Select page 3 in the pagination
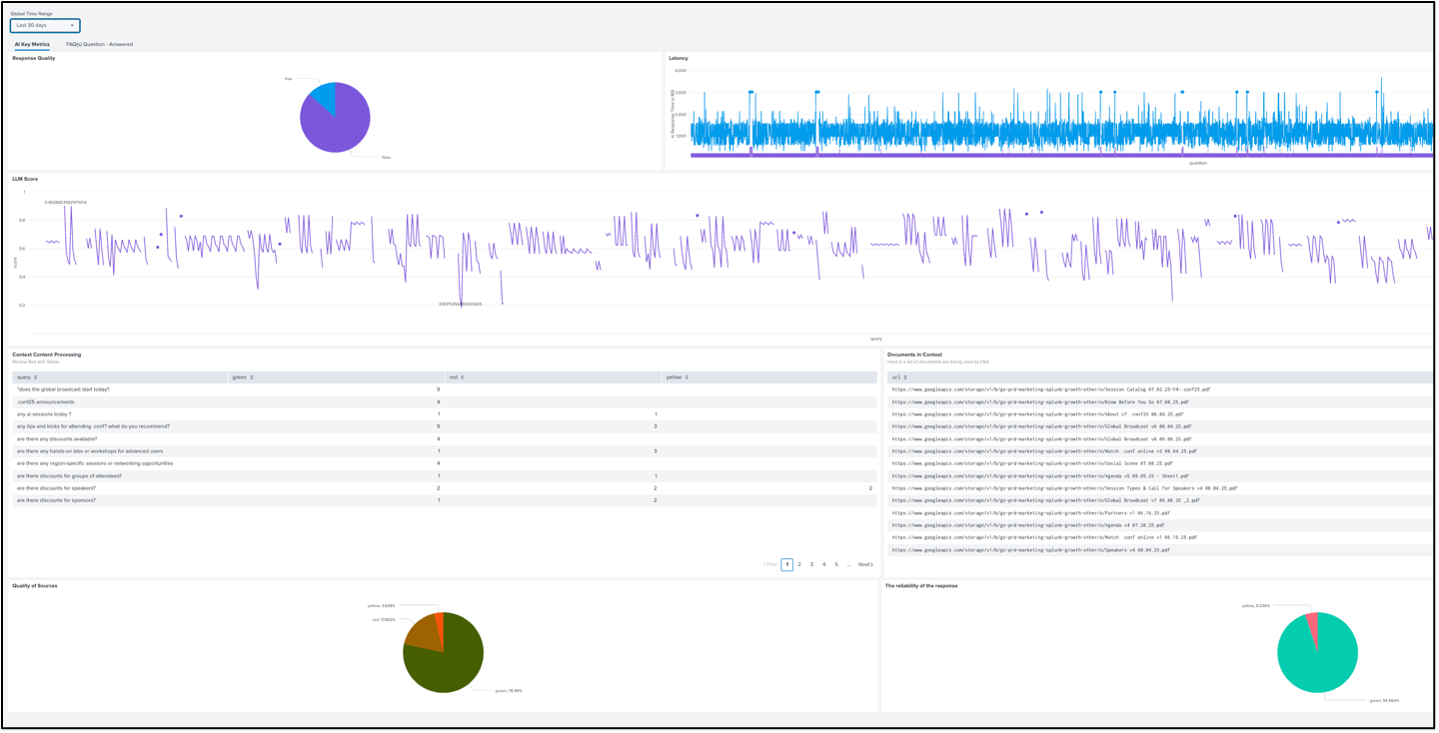 pos(812,564)
